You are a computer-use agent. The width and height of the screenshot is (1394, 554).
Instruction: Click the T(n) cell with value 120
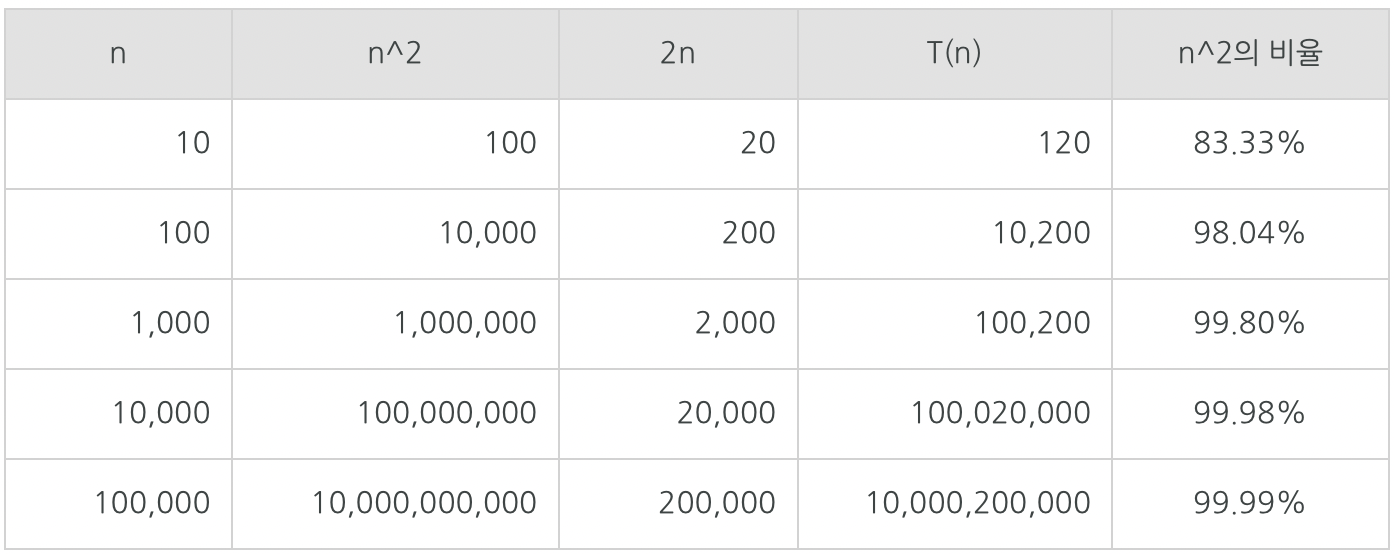(x=1058, y=144)
